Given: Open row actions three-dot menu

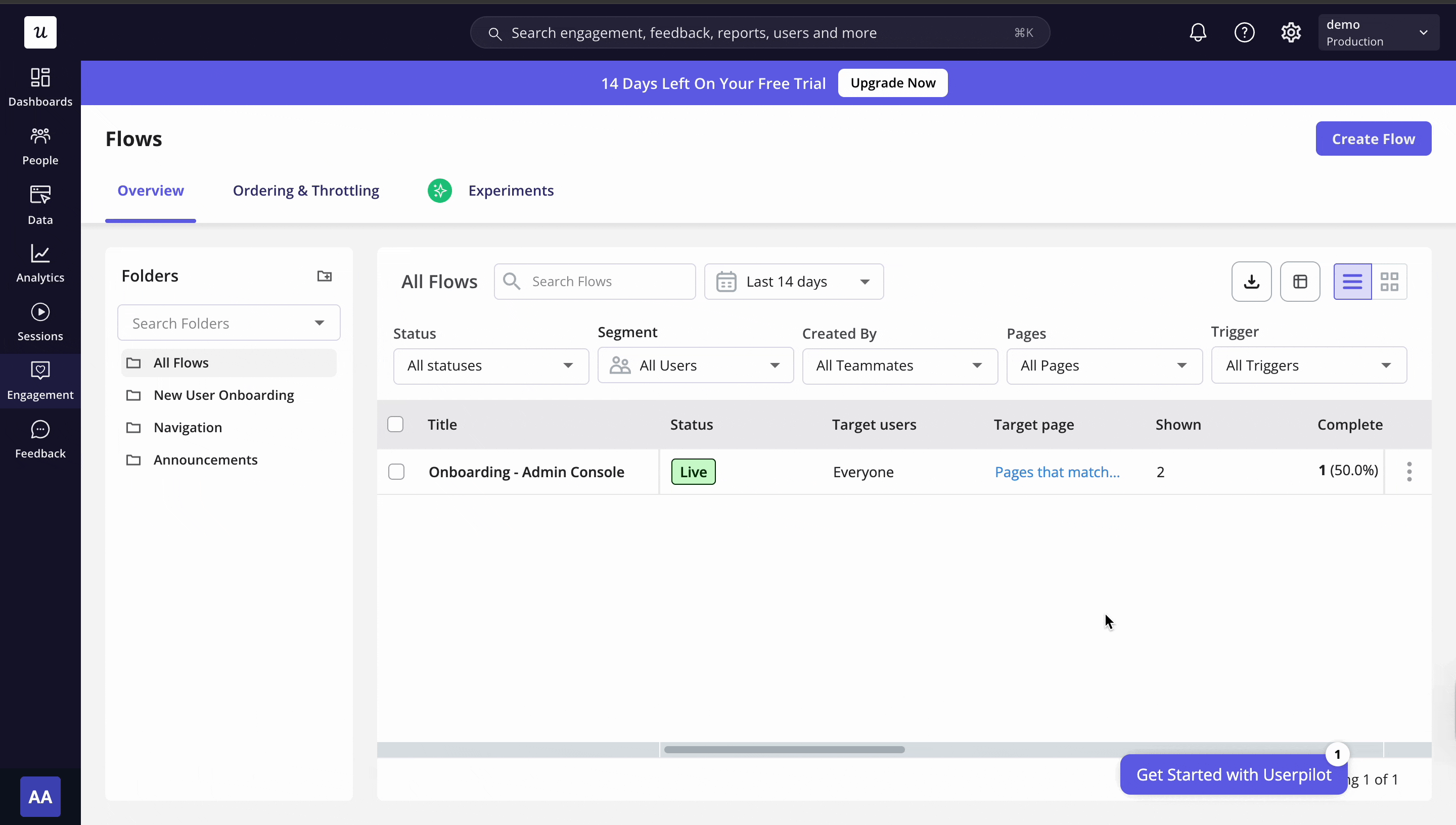Looking at the screenshot, I should click(x=1409, y=472).
